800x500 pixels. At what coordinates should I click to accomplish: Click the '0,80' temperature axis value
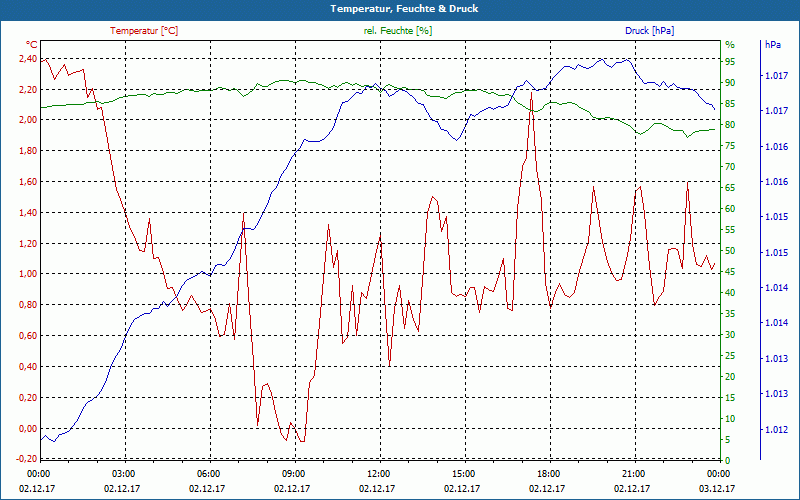coord(28,305)
